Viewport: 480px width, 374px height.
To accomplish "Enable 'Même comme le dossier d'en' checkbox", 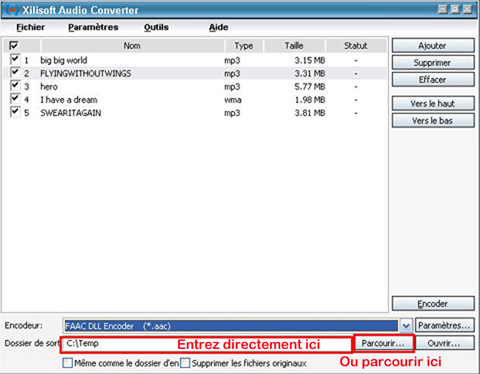I will coord(68,363).
